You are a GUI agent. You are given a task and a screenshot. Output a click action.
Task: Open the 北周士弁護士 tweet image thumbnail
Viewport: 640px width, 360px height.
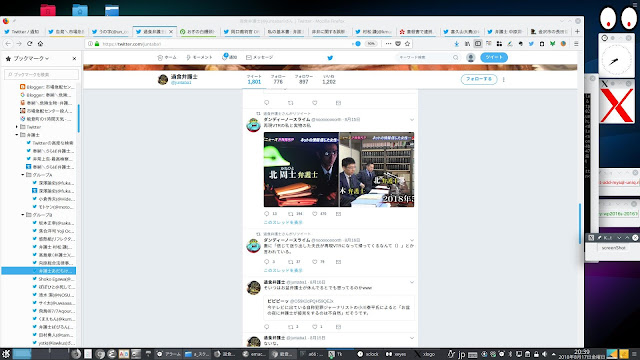click(301, 169)
